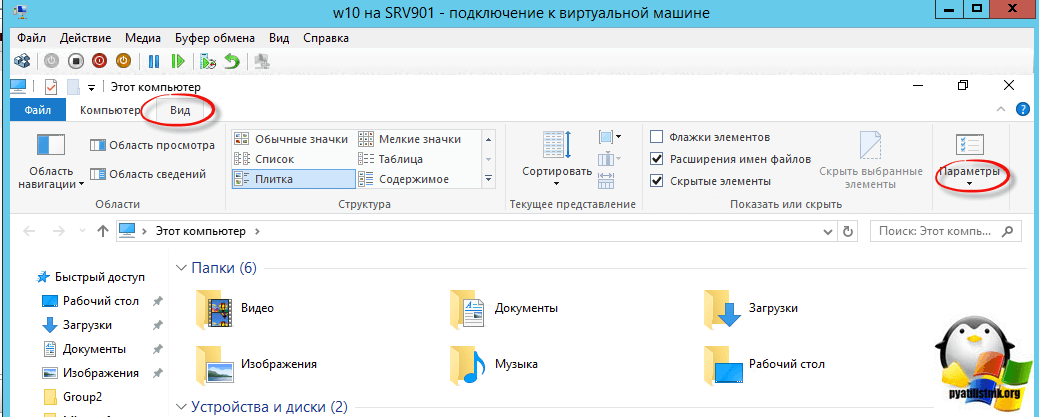
Task: Click the green Revert arrow icon
Action: click(x=231, y=62)
